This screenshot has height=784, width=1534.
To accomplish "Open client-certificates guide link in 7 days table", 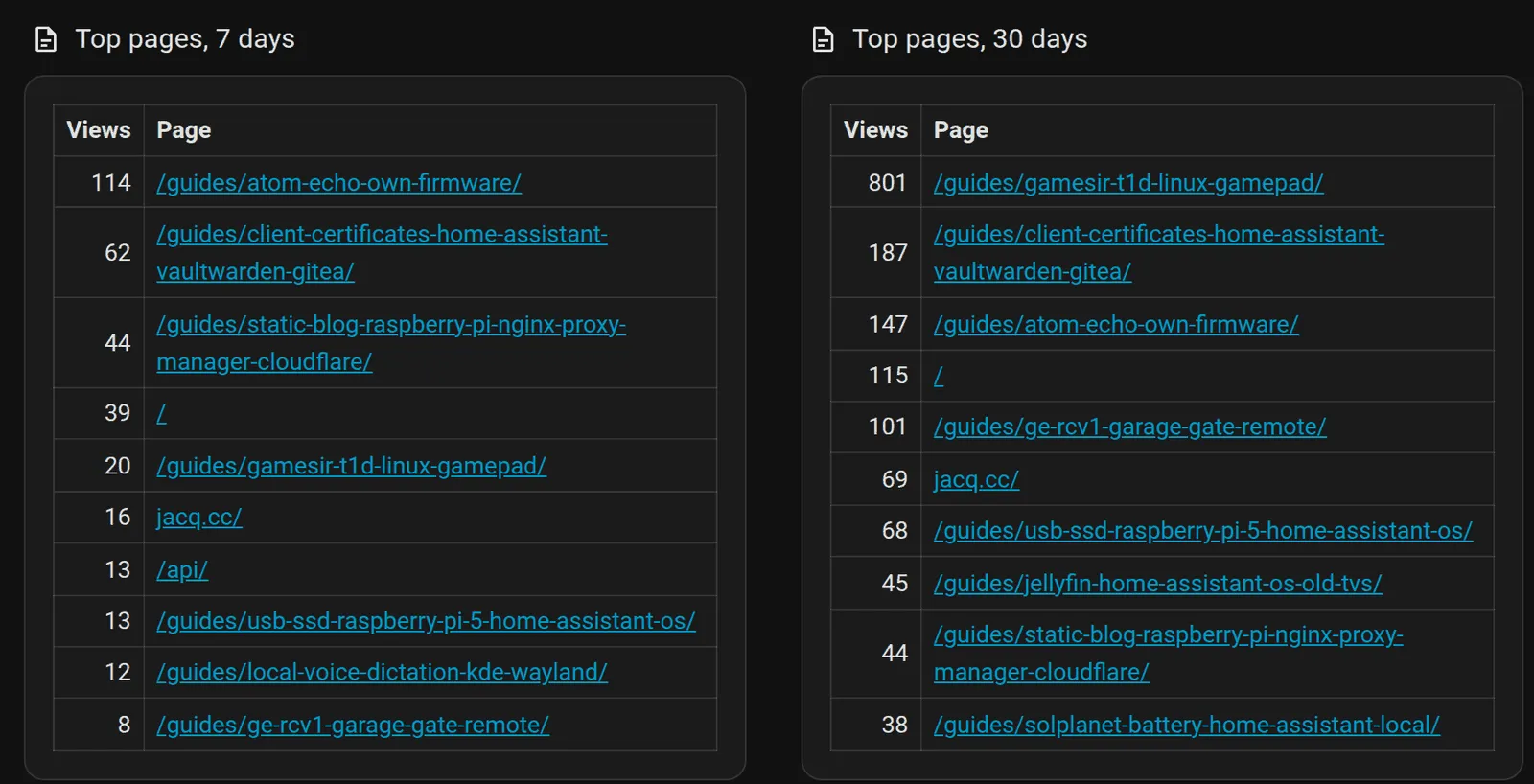I will [x=382, y=253].
